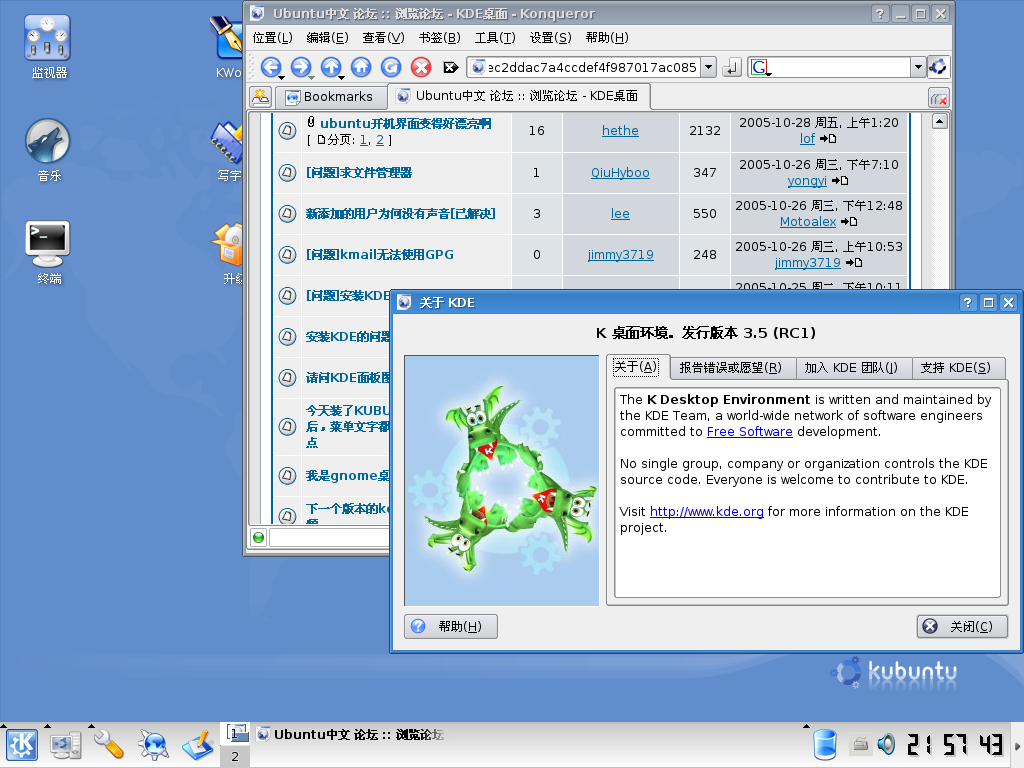Switch to the Bookmarks tab
Image resolution: width=1024 pixels, height=768 pixels.
coord(330,97)
